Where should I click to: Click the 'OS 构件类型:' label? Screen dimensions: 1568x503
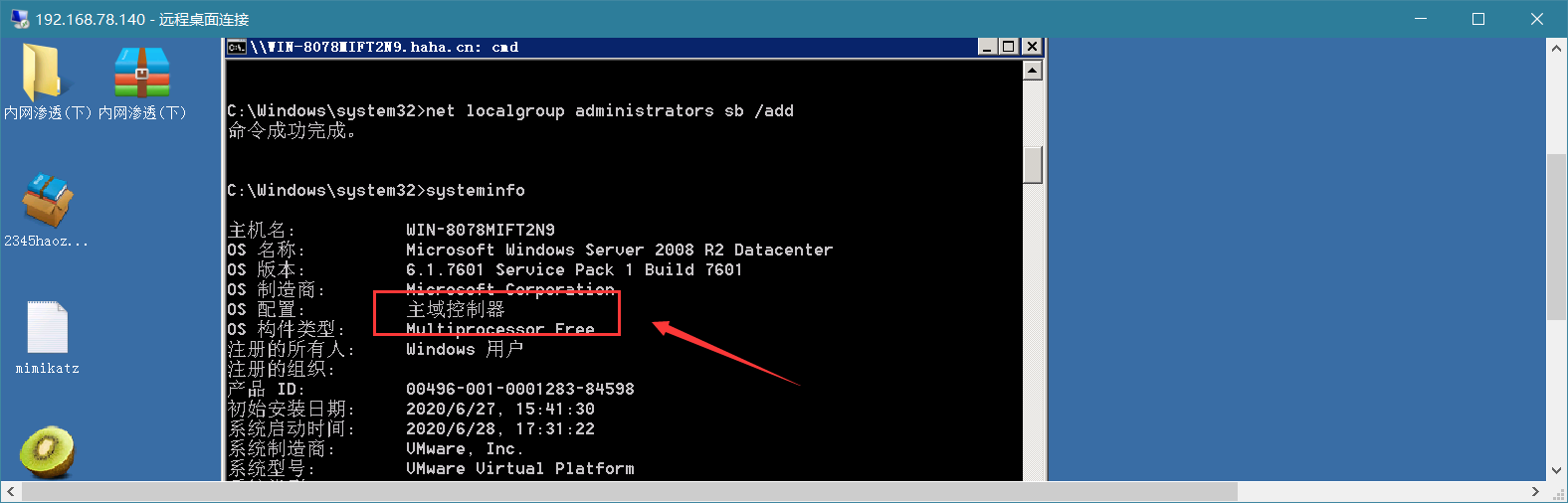coord(287,329)
